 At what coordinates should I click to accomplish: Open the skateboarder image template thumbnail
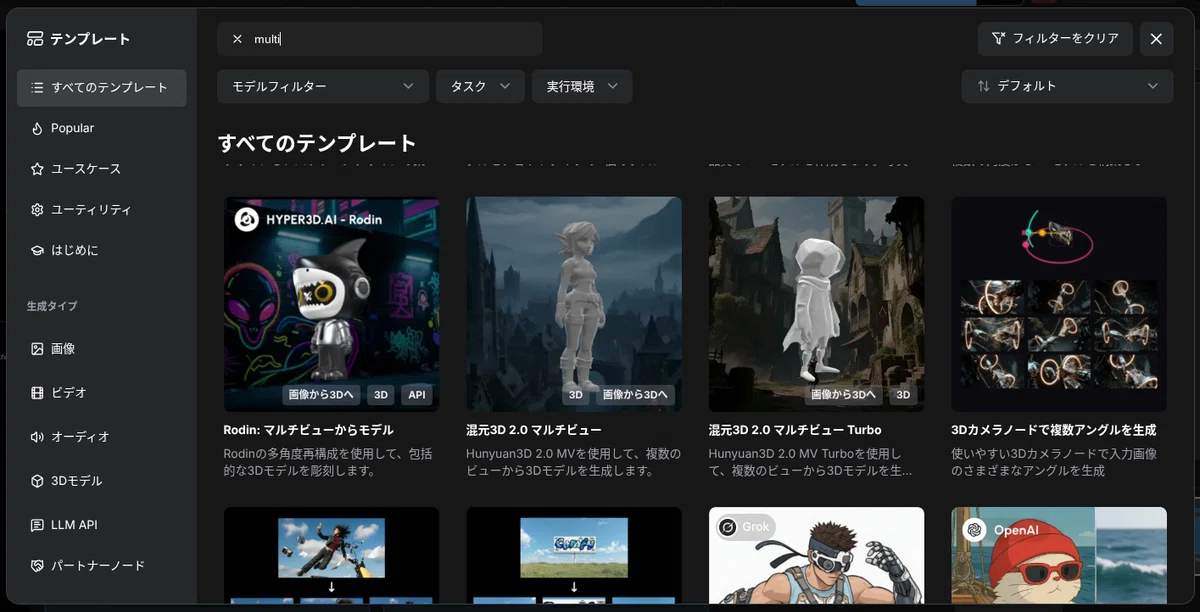(331, 556)
